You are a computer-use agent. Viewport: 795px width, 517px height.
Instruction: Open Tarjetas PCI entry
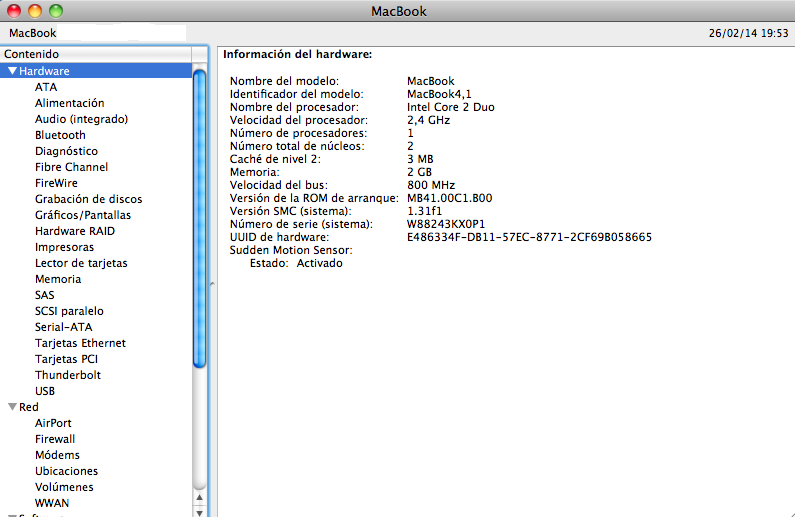(66, 359)
